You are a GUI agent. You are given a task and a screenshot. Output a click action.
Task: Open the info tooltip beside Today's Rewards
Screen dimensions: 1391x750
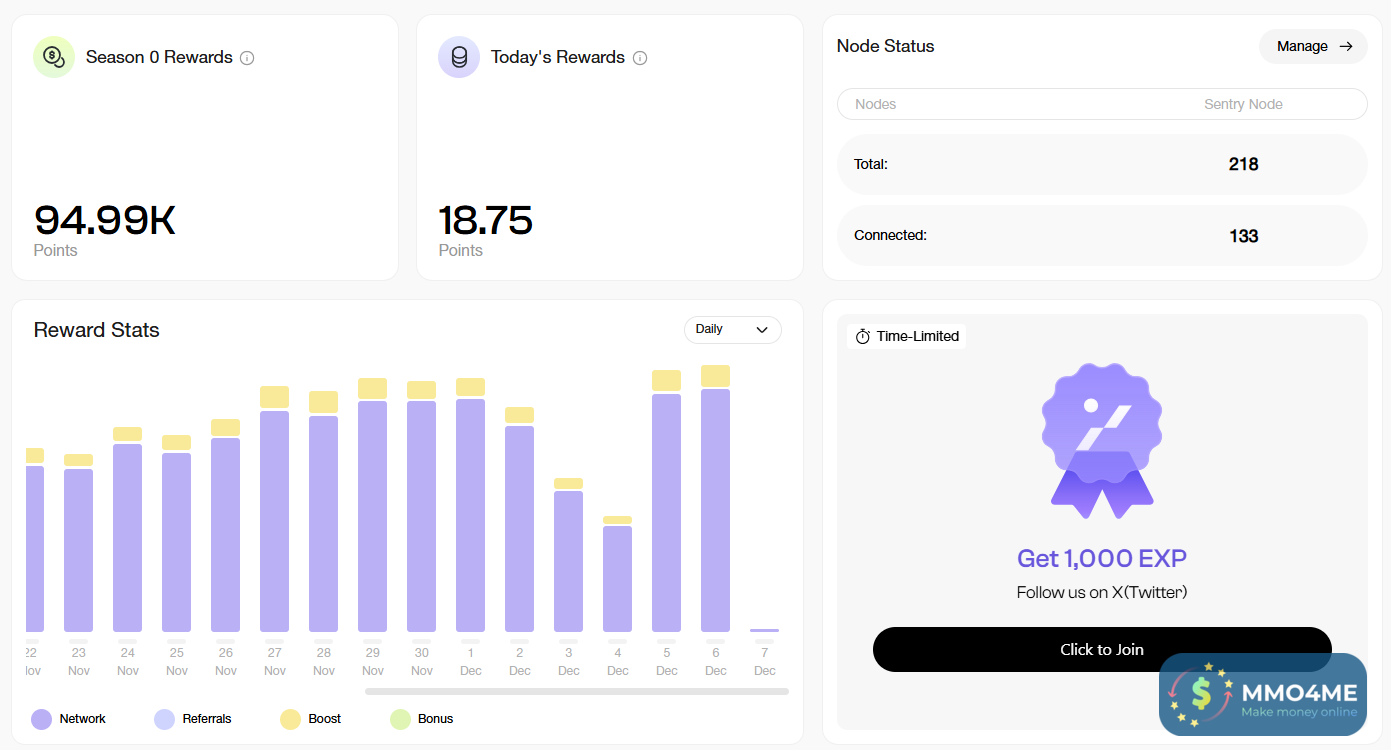(x=640, y=58)
